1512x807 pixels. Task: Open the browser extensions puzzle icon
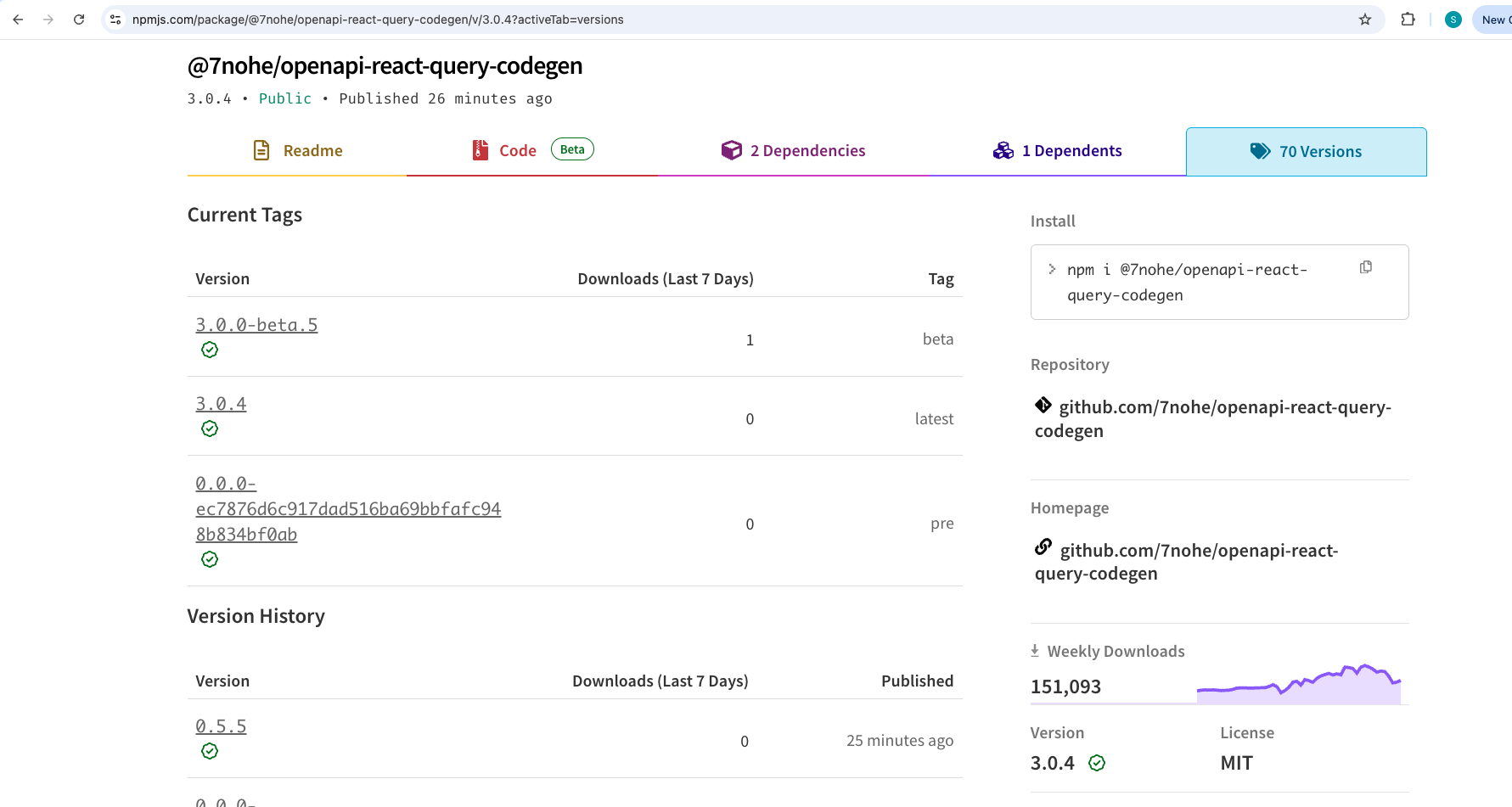pos(1408,20)
